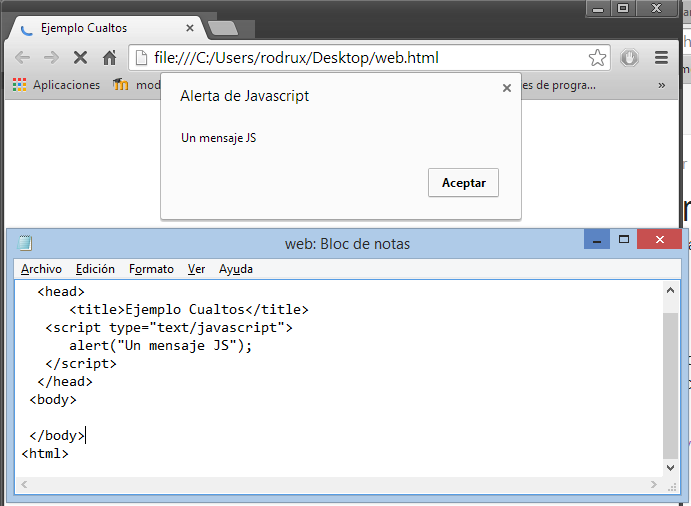691x506 pixels.
Task: Click the 'Un mensaje JS' alert text
Action: 219,138
